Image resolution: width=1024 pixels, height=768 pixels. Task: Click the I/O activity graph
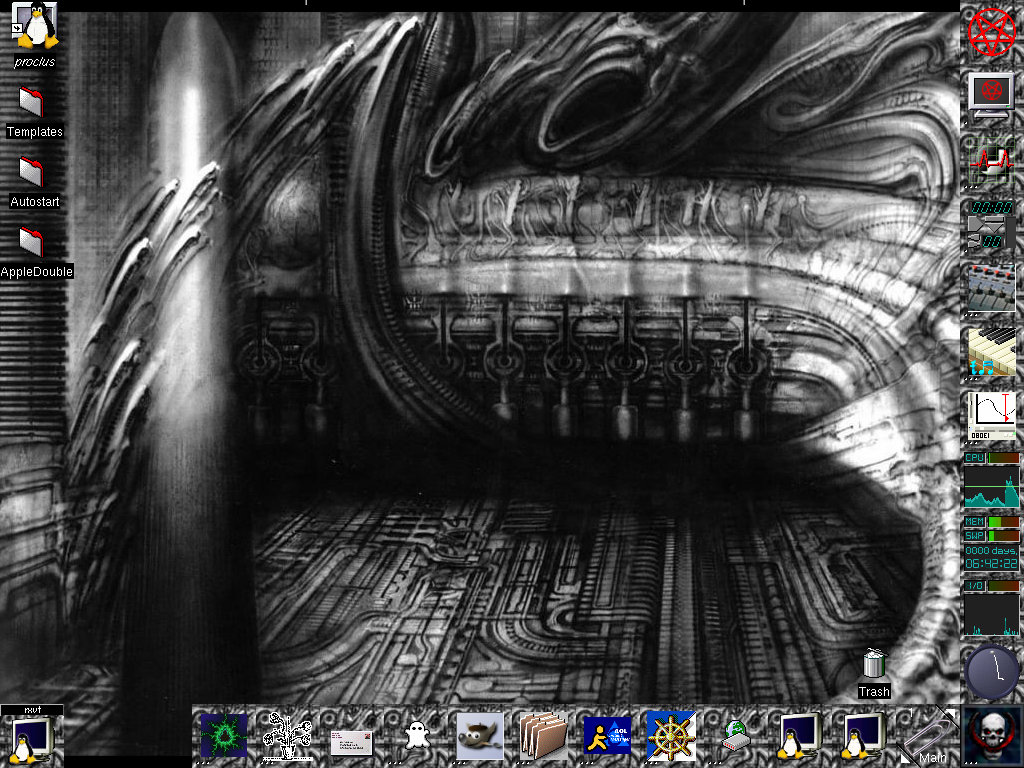[x=991, y=615]
